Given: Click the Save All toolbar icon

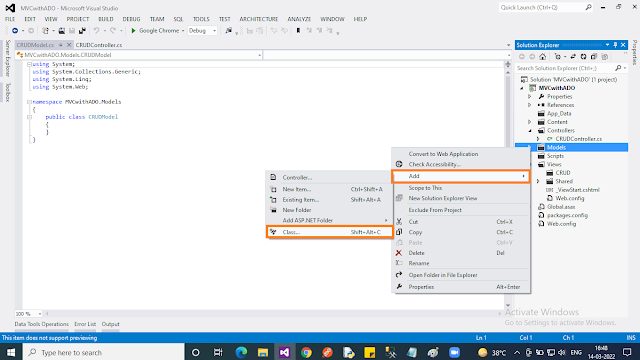Looking at the screenshot, I should (82, 31).
